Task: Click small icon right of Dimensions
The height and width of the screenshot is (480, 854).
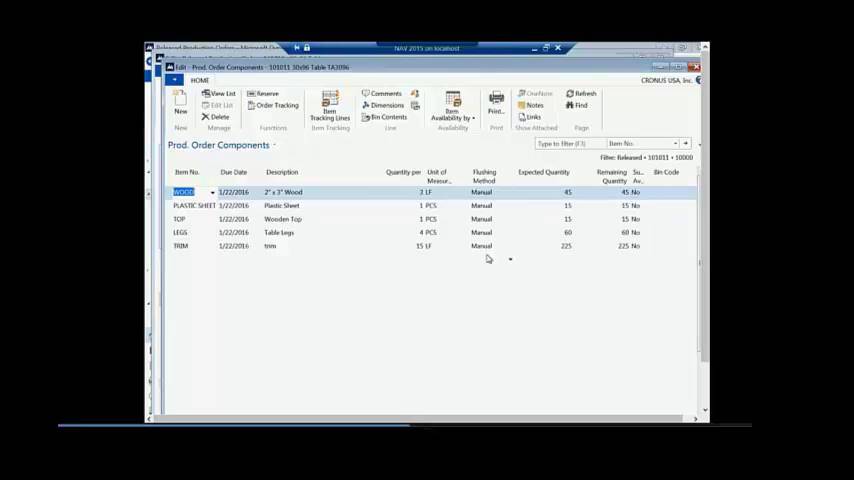Action: click(415, 106)
